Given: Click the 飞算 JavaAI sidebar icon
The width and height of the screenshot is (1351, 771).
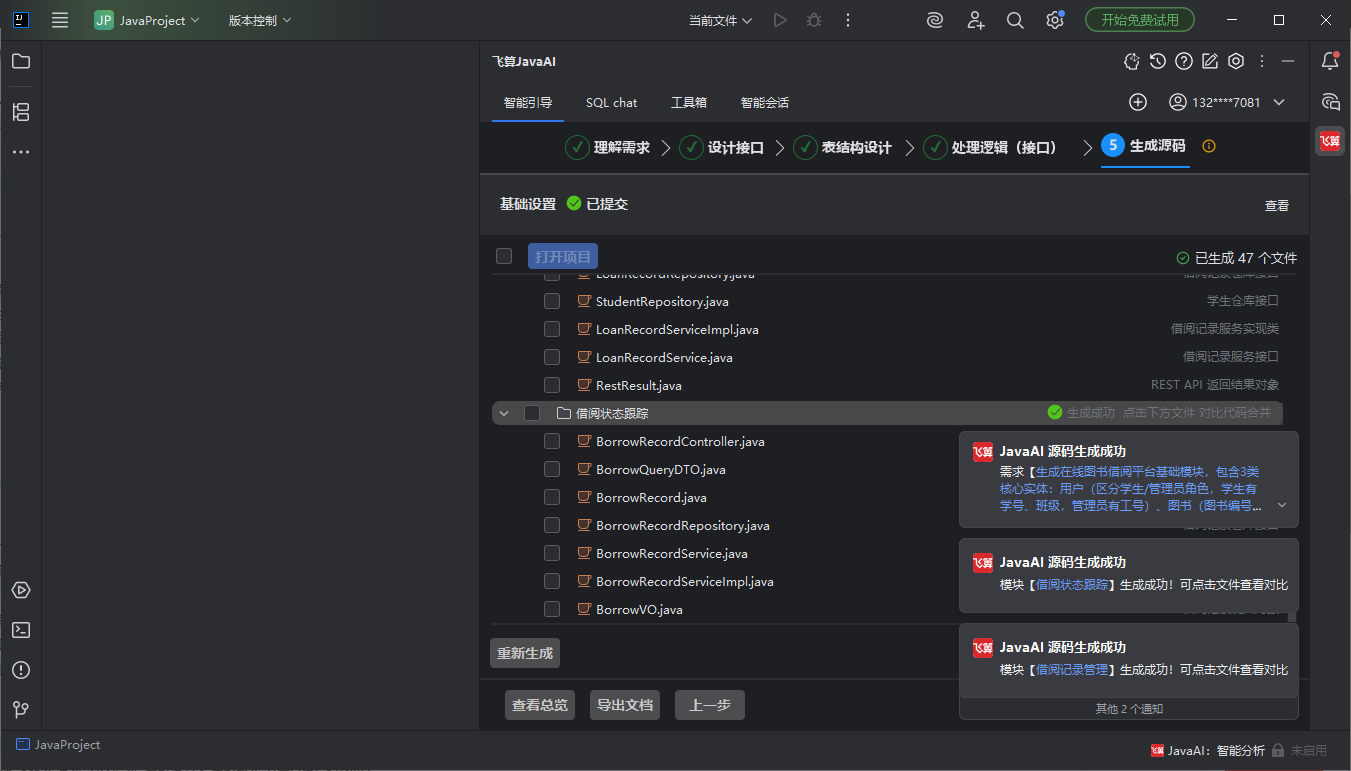Looking at the screenshot, I should pos(1330,141).
